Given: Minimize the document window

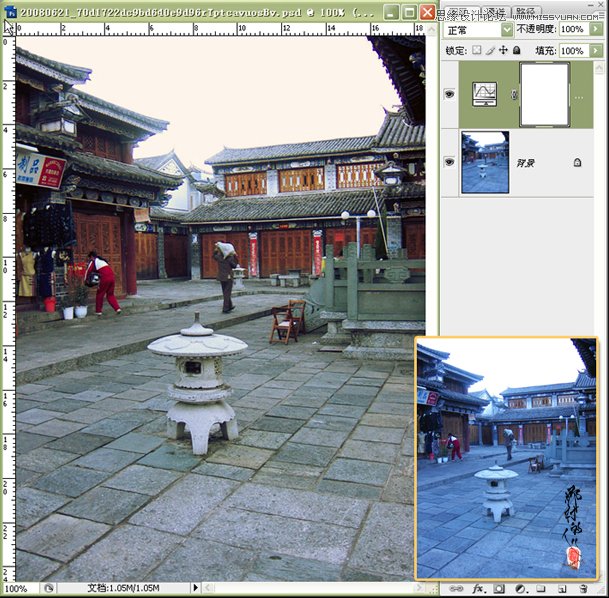Looking at the screenshot, I should pyautogui.click(x=391, y=12).
